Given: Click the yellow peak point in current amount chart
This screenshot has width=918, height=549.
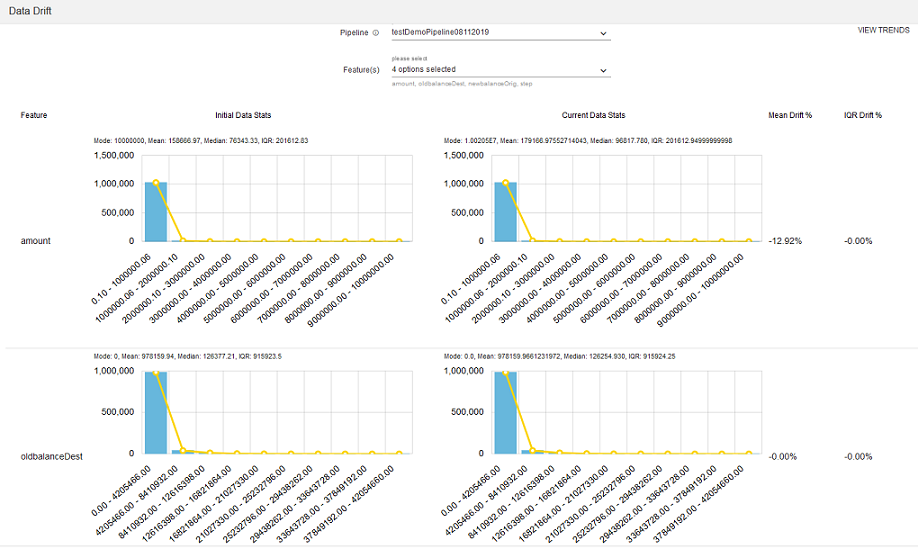Looking at the screenshot, I should coord(505,183).
